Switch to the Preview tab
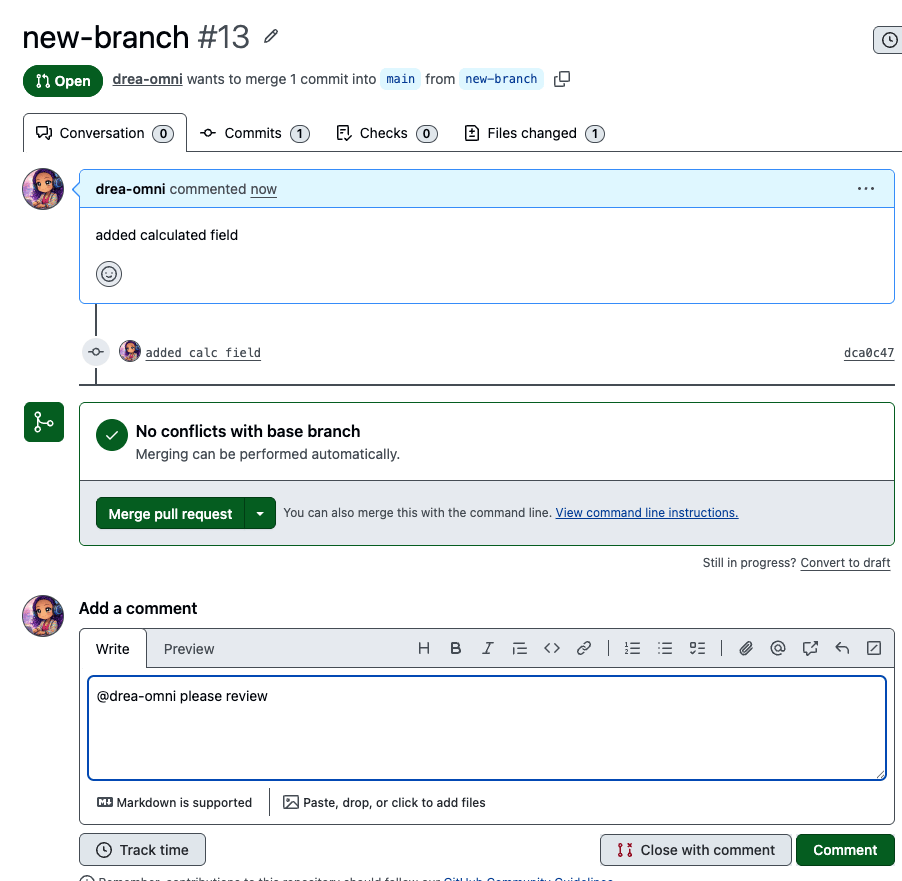Screen dimensions: 902x881 tap(189, 649)
